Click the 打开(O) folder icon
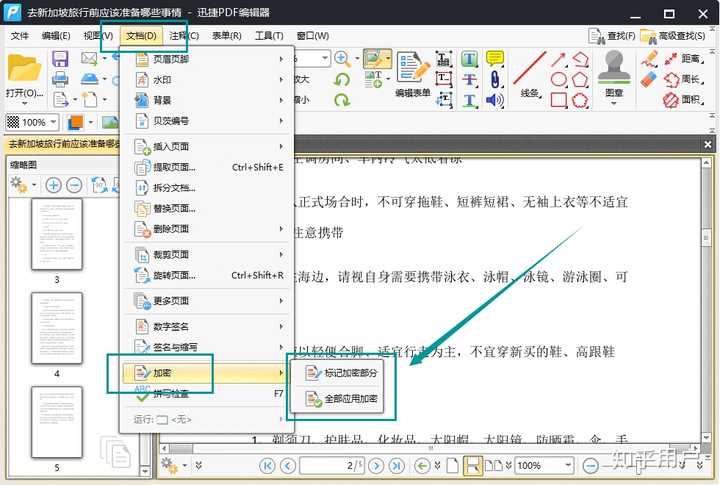Image resolution: width=720 pixels, height=485 pixels. tap(24, 70)
